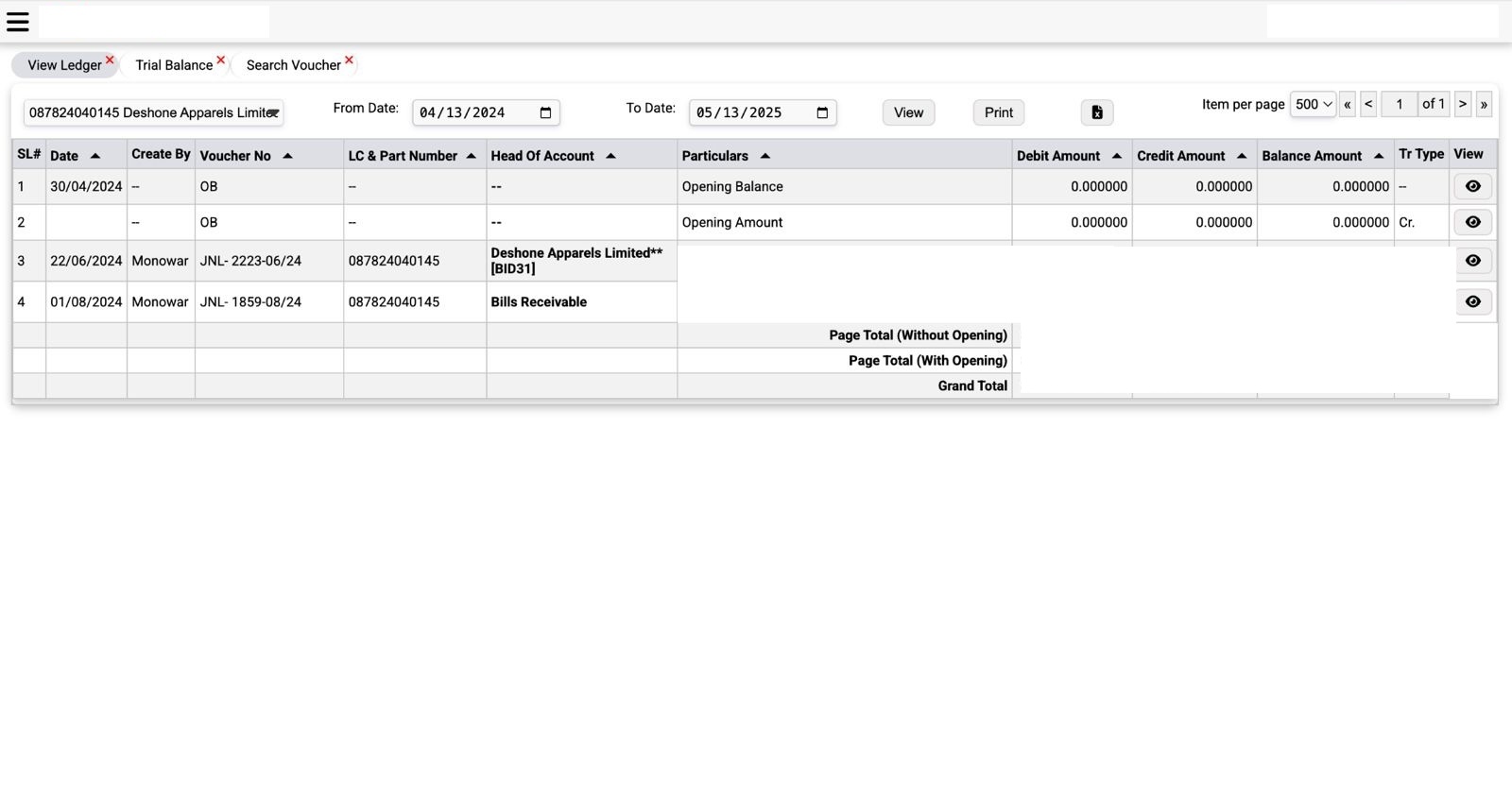Screen dimensions: 1512x788
Task: Go to the previous page
Action: 1368,104
